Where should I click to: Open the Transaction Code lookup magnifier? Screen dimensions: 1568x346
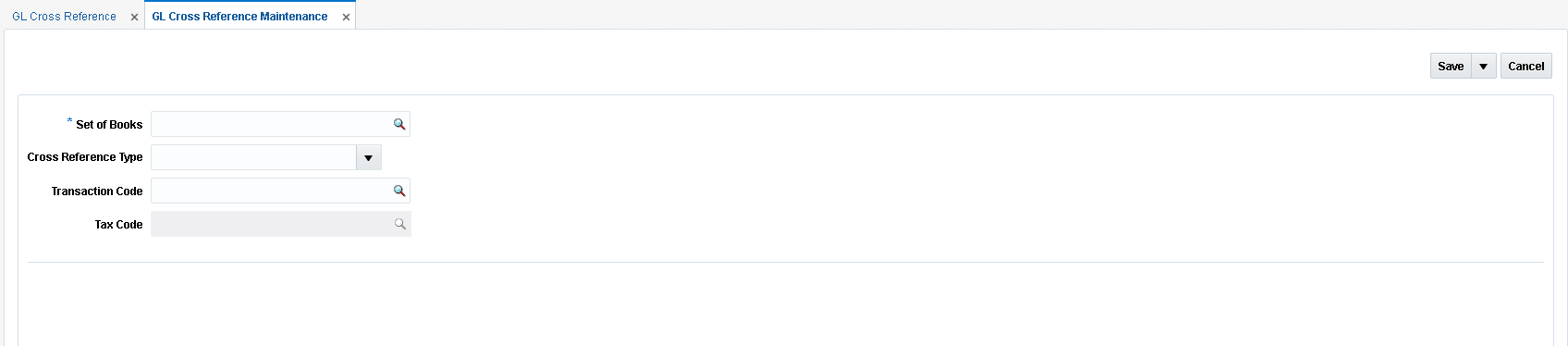[x=399, y=191]
